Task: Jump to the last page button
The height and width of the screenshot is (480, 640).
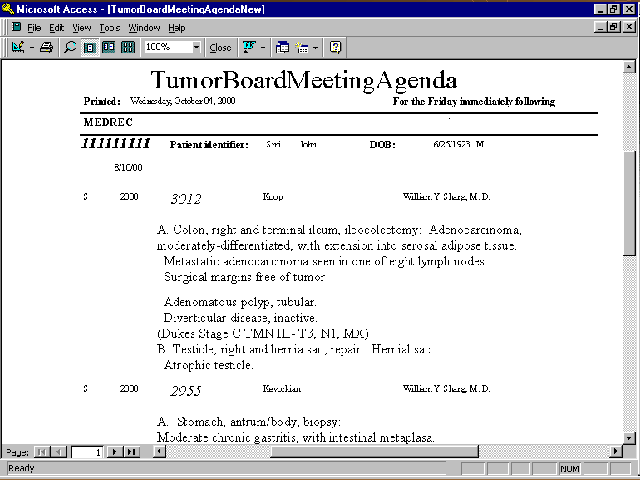Action: pos(131,452)
